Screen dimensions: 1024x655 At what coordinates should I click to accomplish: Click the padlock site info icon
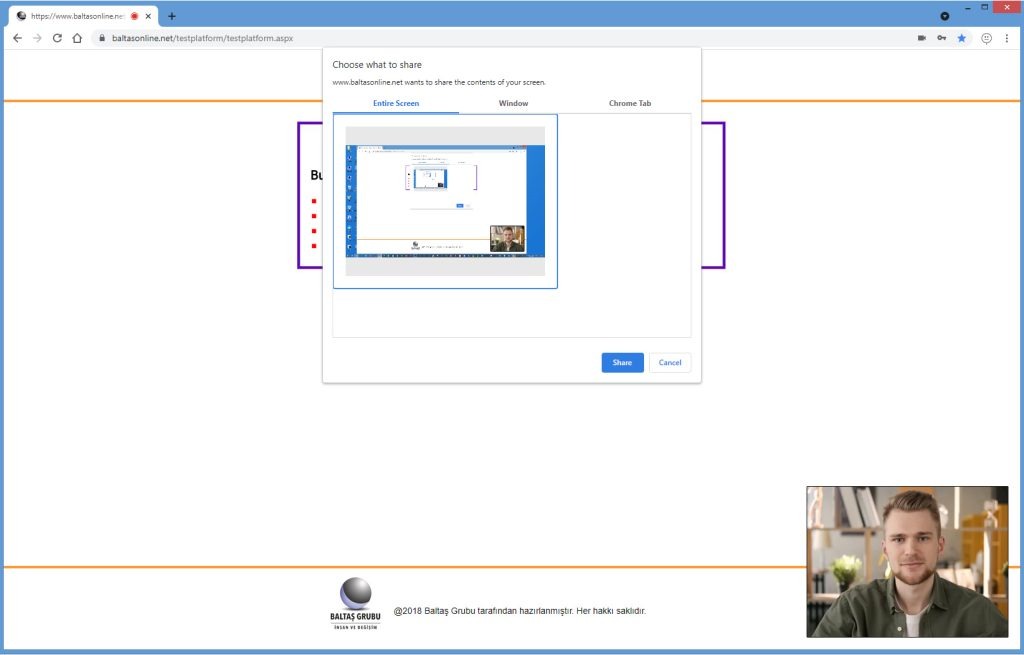(x=100, y=38)
